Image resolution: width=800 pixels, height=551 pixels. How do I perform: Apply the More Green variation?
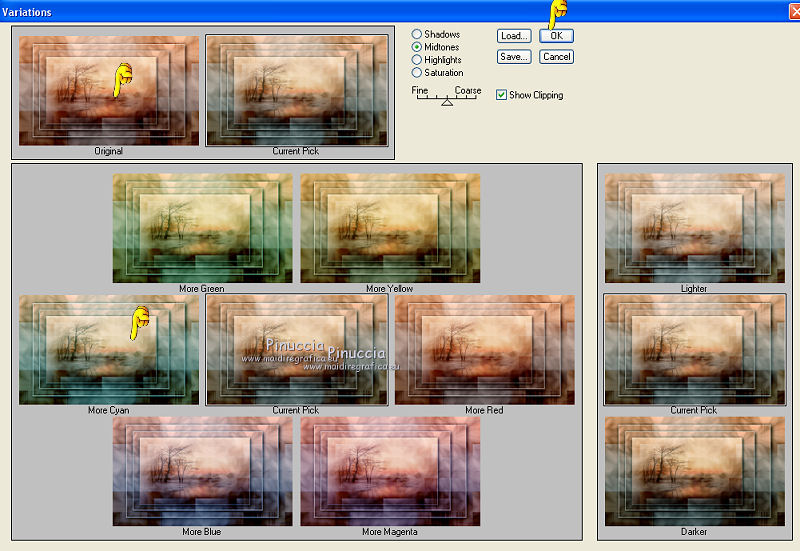point(203,228)
